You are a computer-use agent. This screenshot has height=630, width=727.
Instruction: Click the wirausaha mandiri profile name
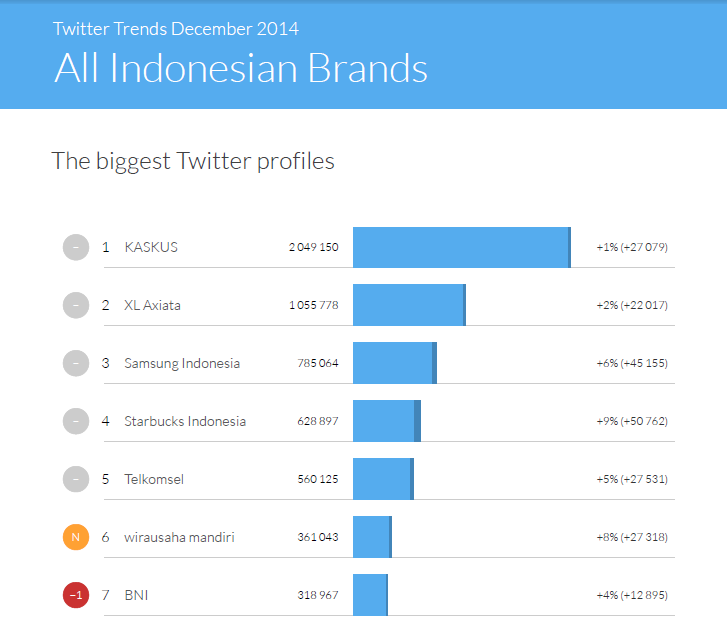[x=179, y=537]
